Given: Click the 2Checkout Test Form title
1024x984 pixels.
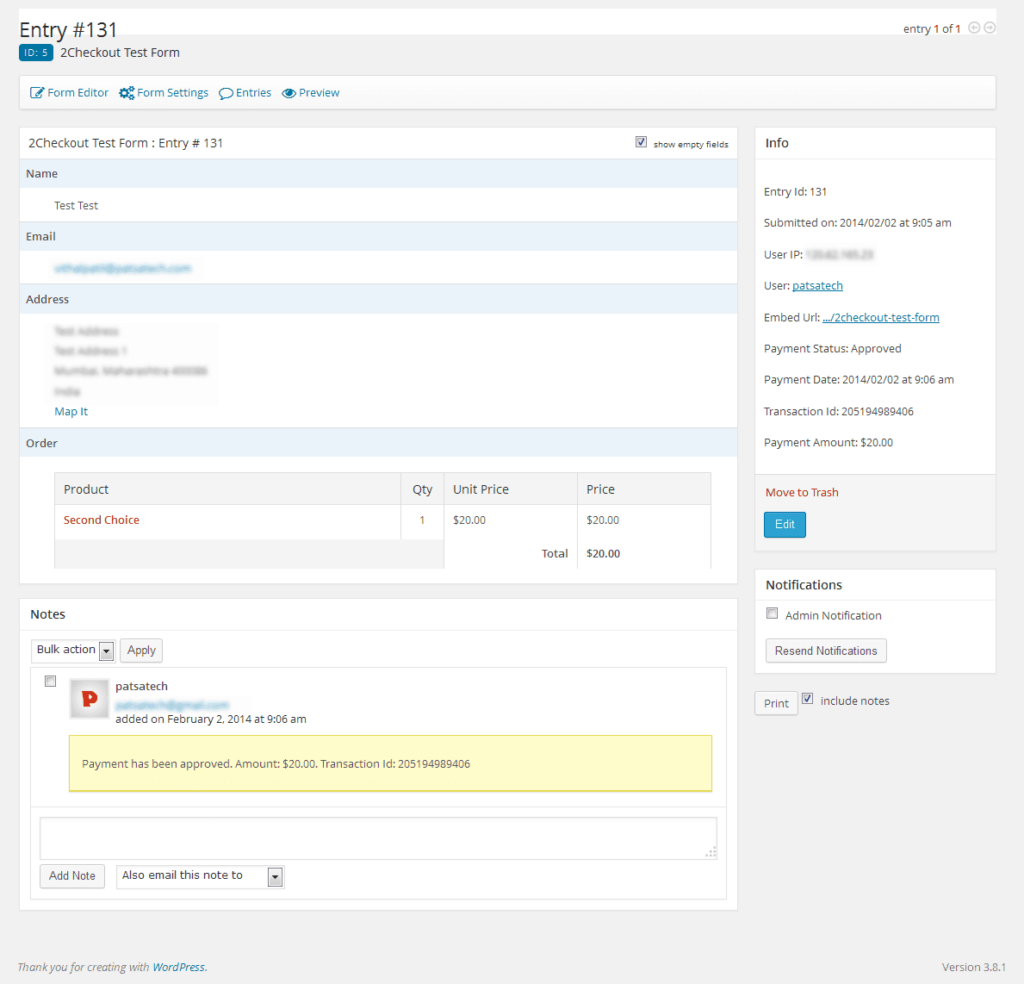Looking at the screenshot, I should pyautogui.click(x=120, y=53).
